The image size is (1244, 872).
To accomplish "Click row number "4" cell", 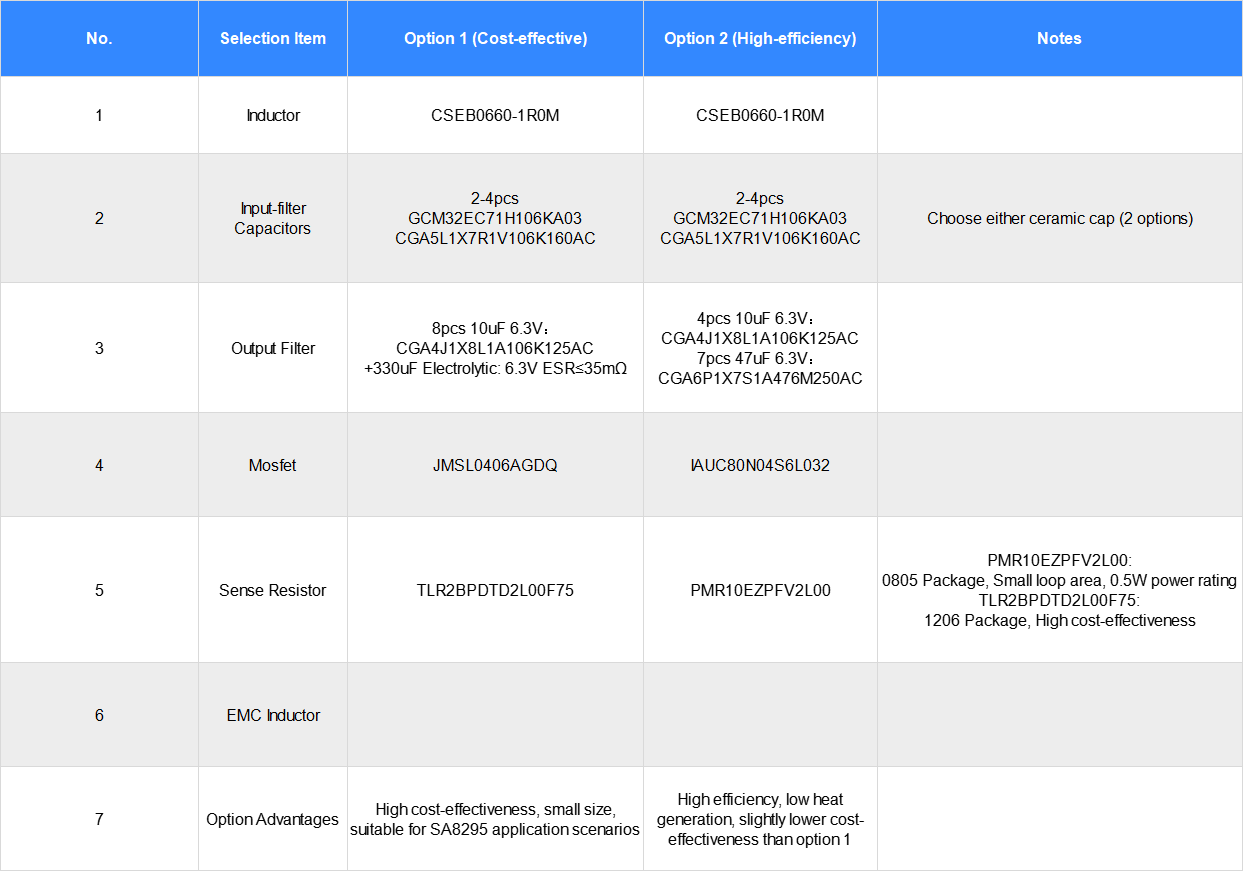I will (99, 465).
